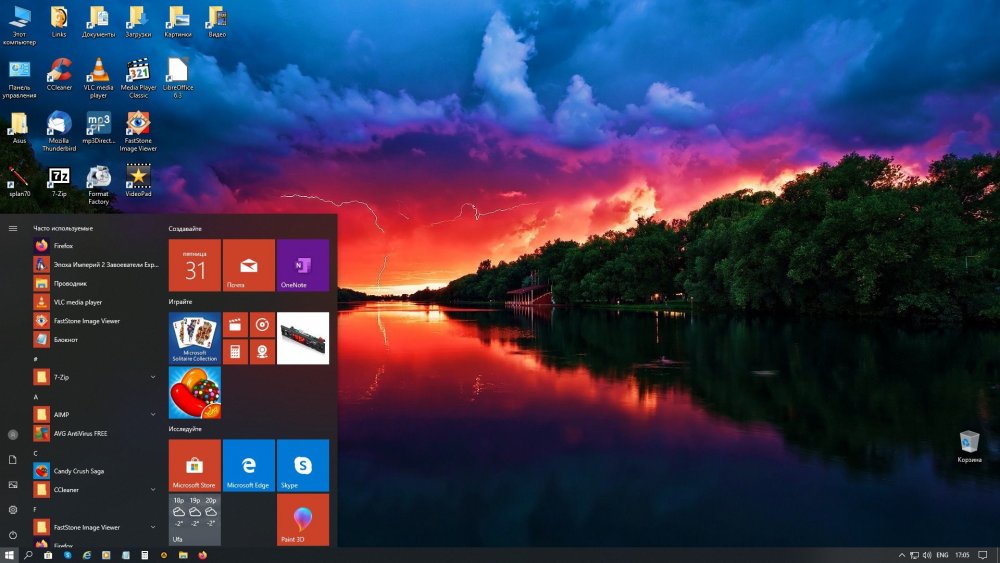Open the clock showing 17:05

click(x=962, y=555)
